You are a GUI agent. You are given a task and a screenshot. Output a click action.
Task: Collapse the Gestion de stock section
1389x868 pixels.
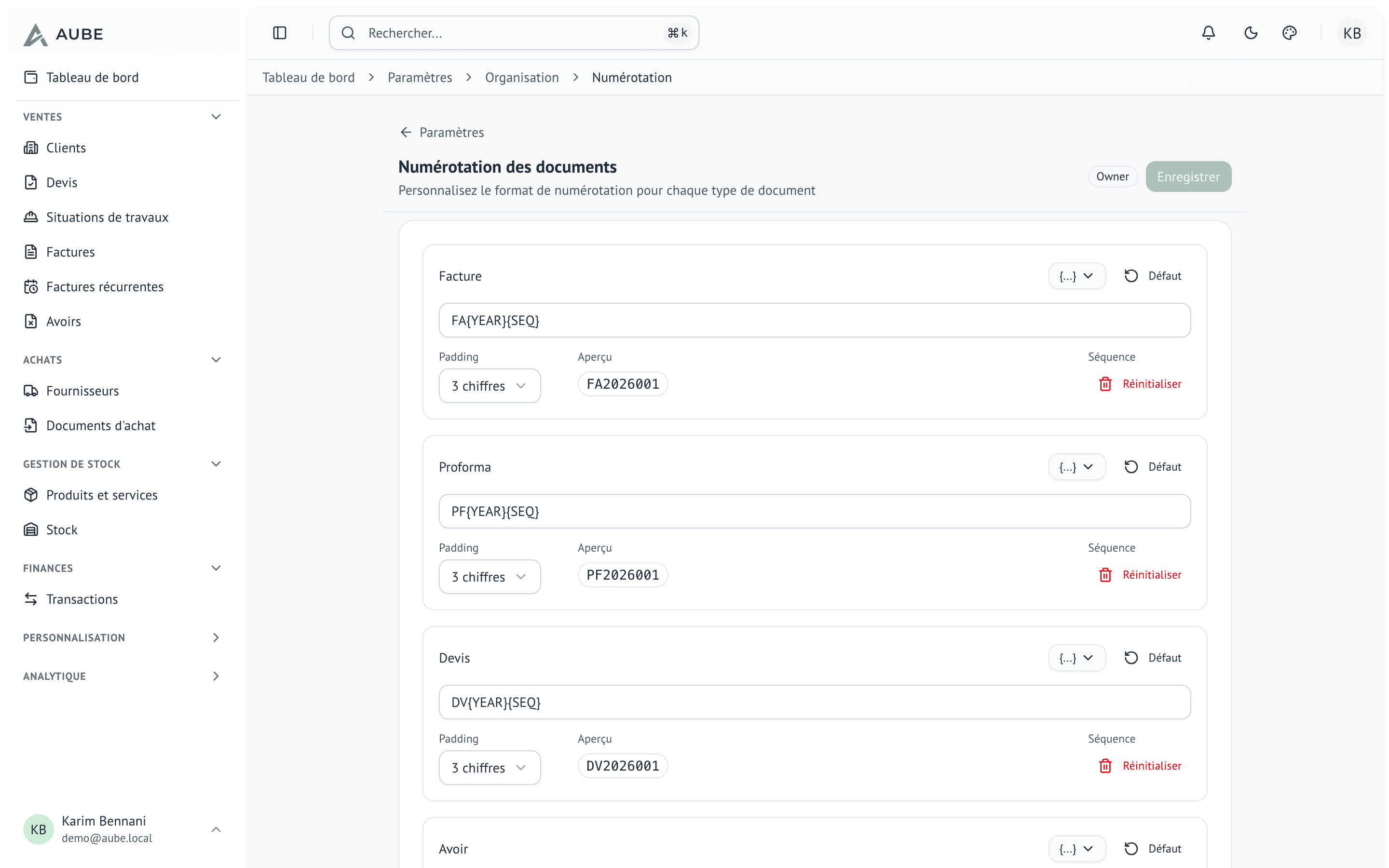click(216, 464)
